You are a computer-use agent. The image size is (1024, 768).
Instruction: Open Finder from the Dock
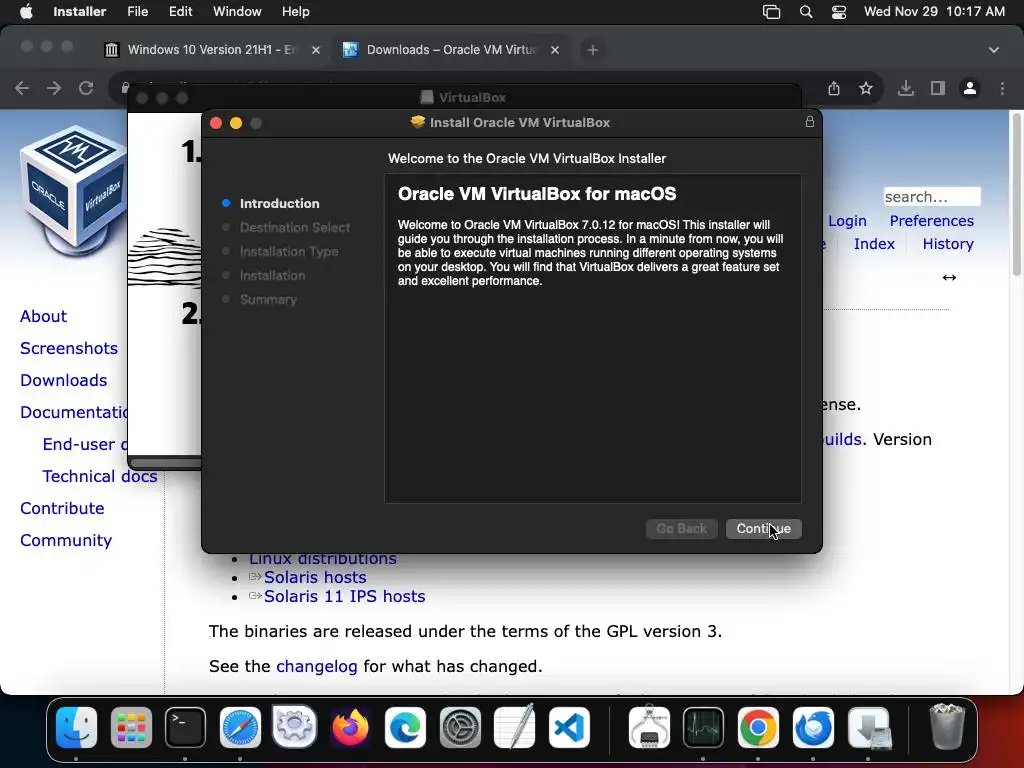click(x=76, y=727)
